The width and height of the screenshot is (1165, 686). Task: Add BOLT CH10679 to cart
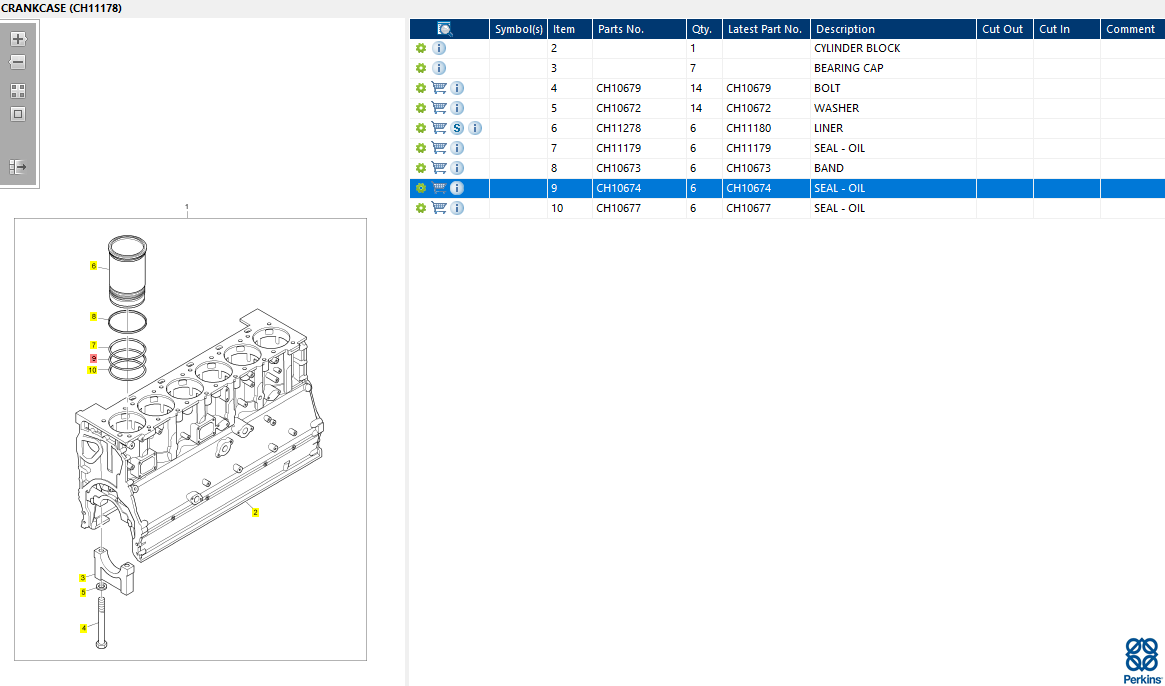[439, 88]
